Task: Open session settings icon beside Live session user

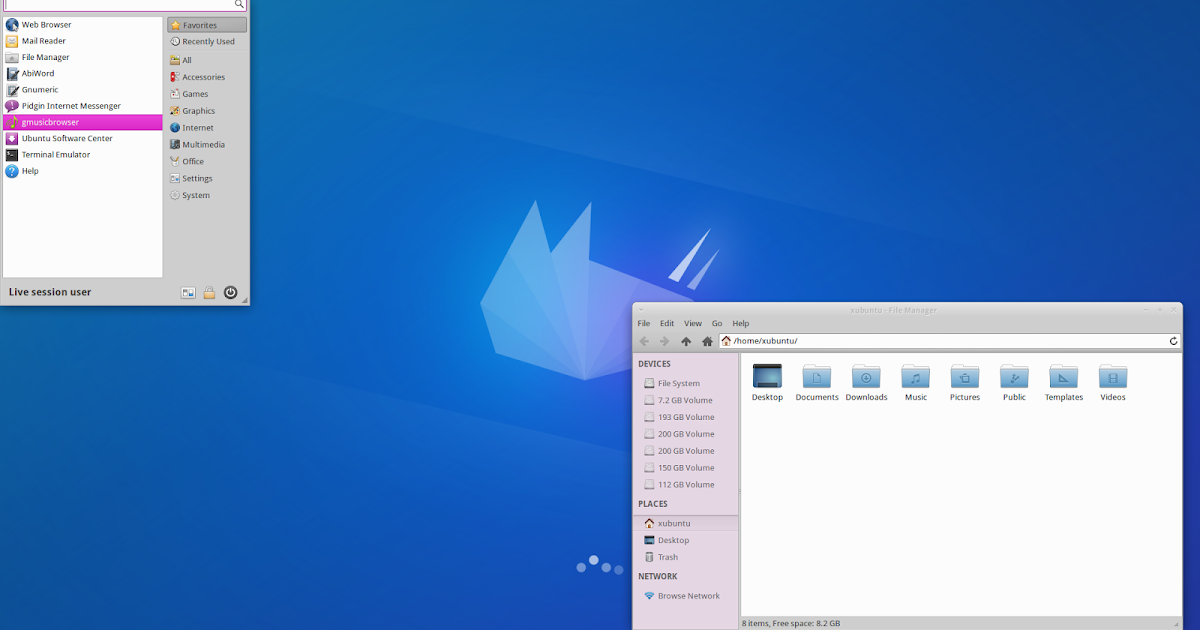Action: pyautogui.click(x=188, y=292)
